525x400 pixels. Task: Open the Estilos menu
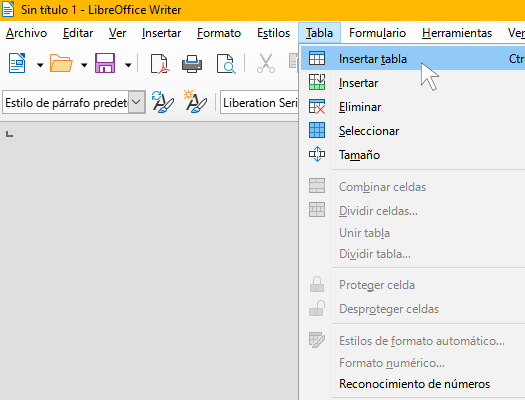tap(274, 33)
